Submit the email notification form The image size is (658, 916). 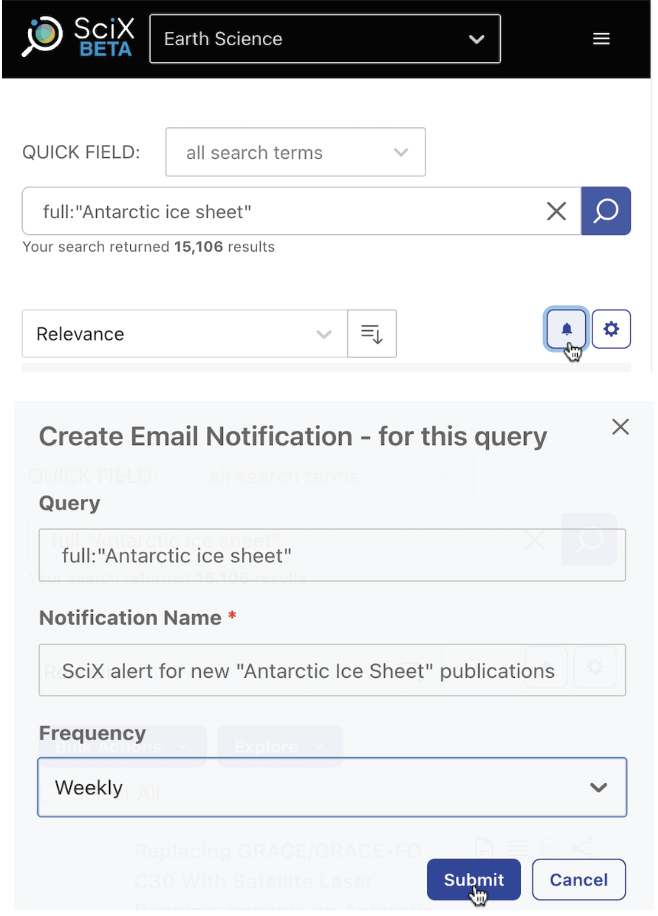pyautogui.click(x=474, y=880)
